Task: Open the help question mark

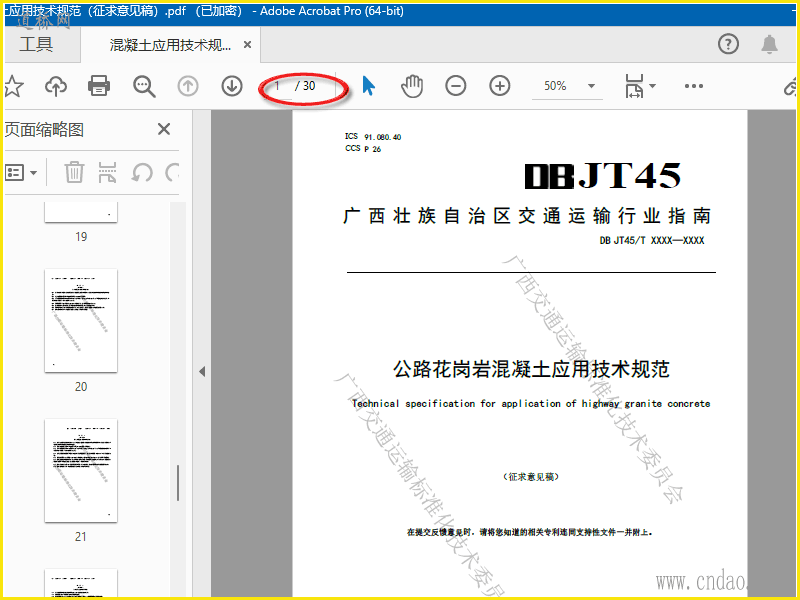Action: [x=728, y=44]
